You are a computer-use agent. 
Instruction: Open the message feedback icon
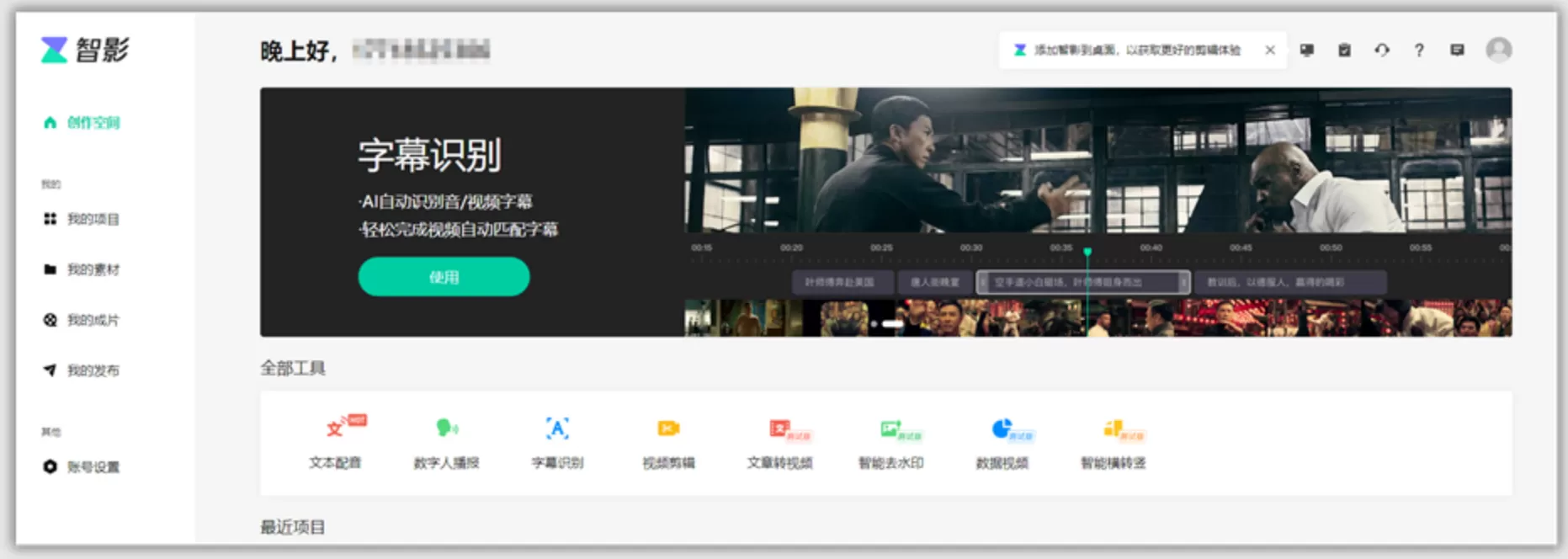click(1457, 51)
